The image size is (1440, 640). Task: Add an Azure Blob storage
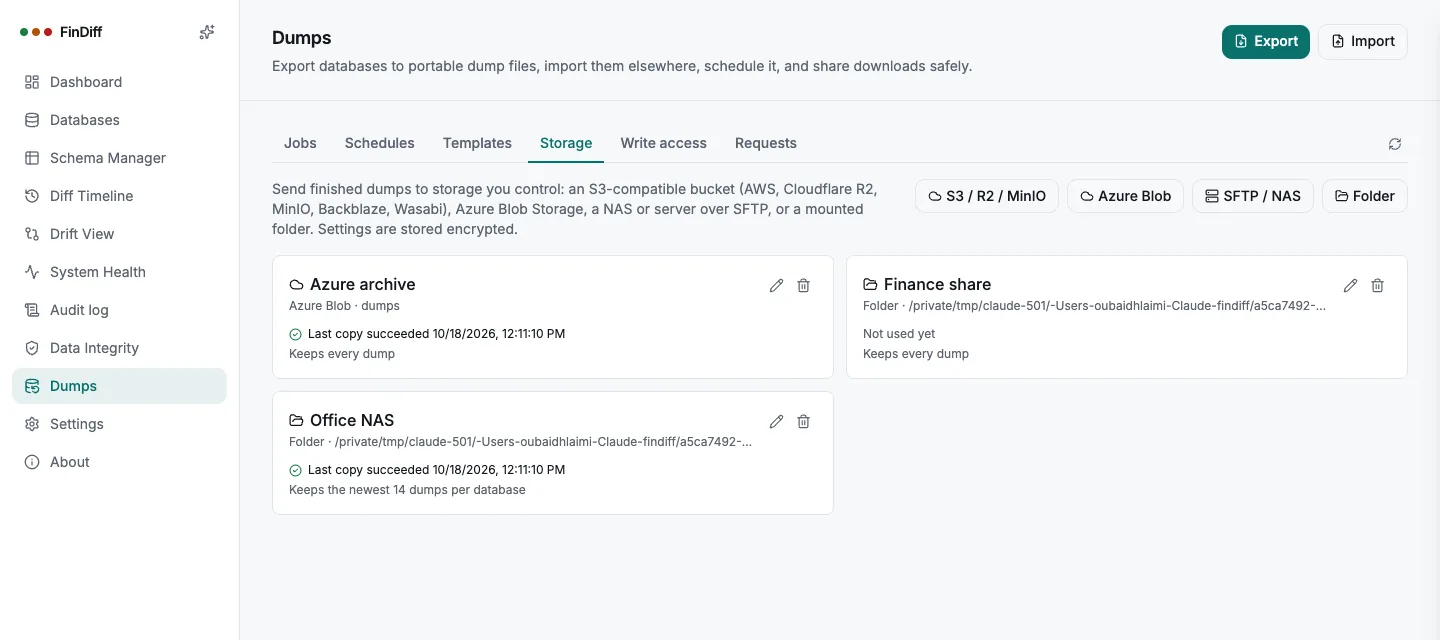click(x=1125, y=196)
